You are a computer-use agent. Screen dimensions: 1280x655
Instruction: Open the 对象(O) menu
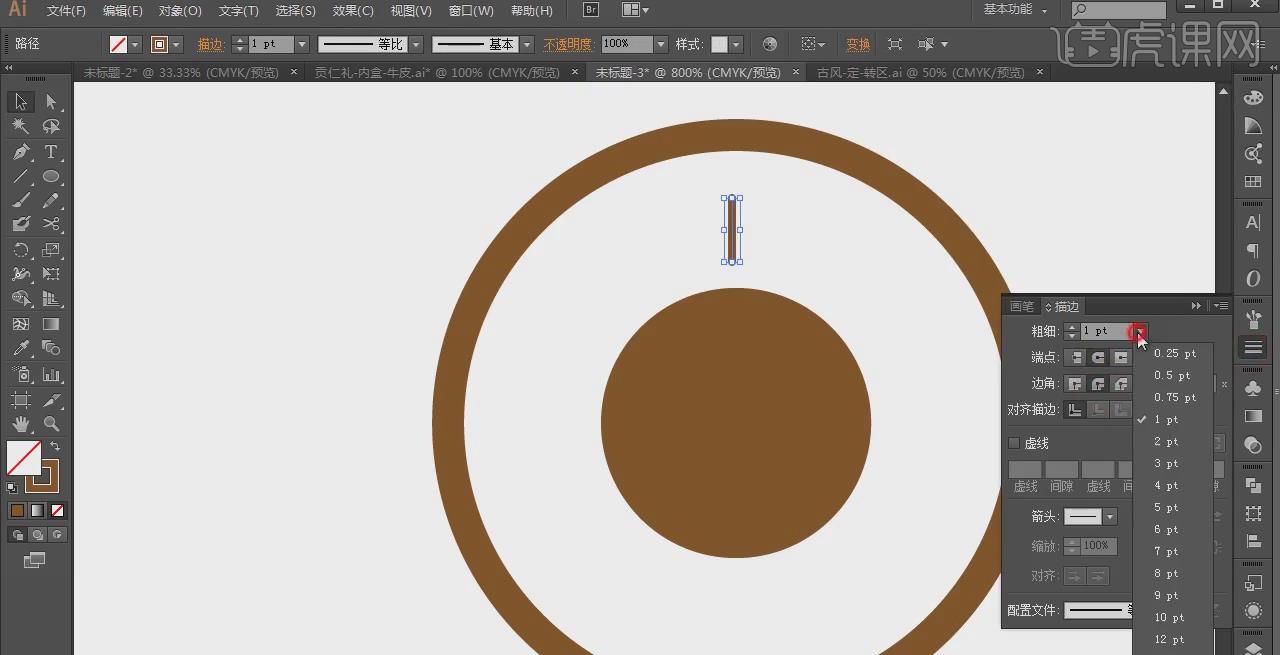click(x=180, y=10)
